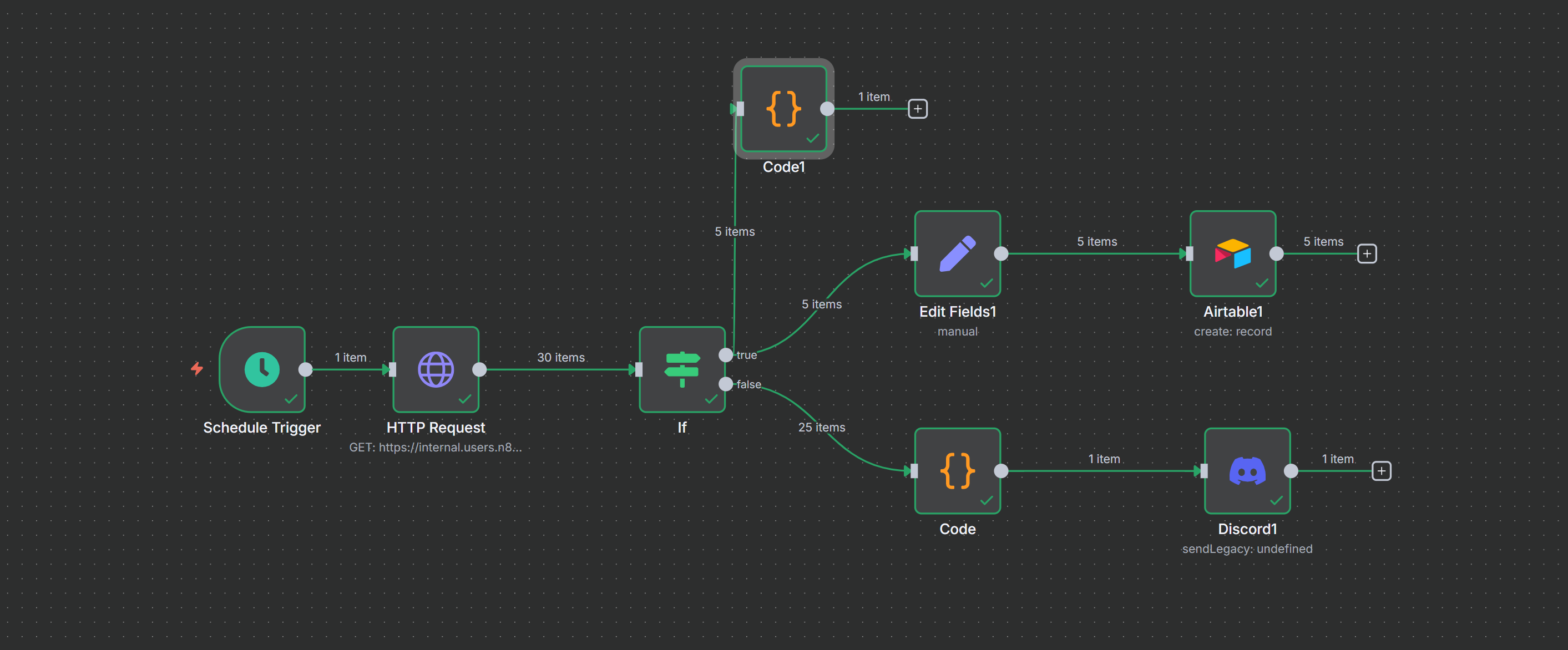Select the 30 items connection label
The width and height of the screenshot is (1568, 650).
(560, 357)
